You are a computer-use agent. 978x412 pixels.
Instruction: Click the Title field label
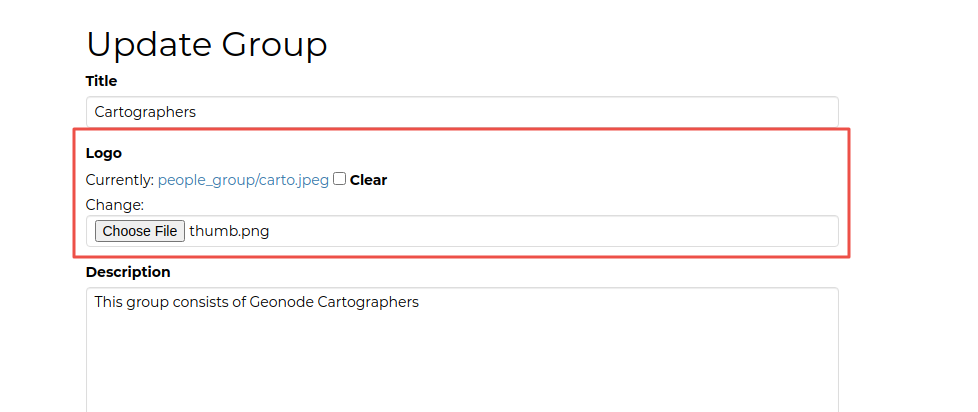[x=101, y=81]
